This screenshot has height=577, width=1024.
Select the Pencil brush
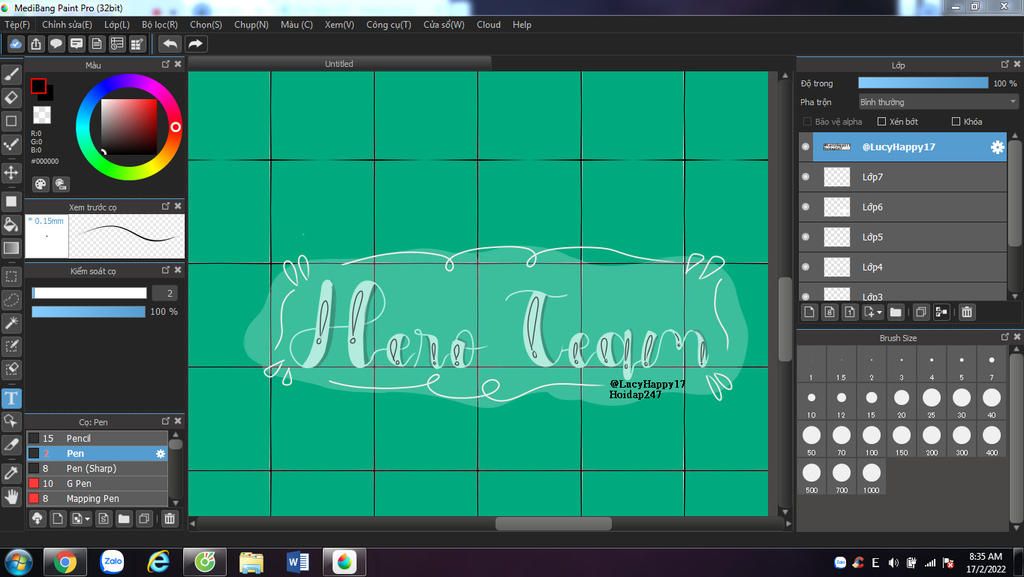pos(97,439)
